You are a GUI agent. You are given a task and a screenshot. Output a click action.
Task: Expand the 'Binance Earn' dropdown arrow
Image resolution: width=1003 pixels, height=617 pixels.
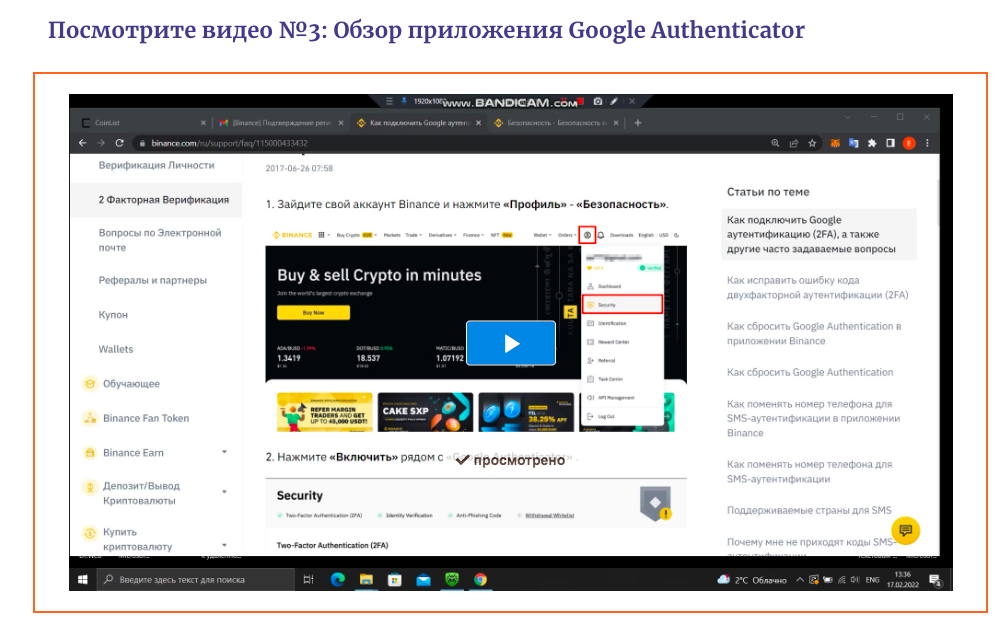point(224,452)
